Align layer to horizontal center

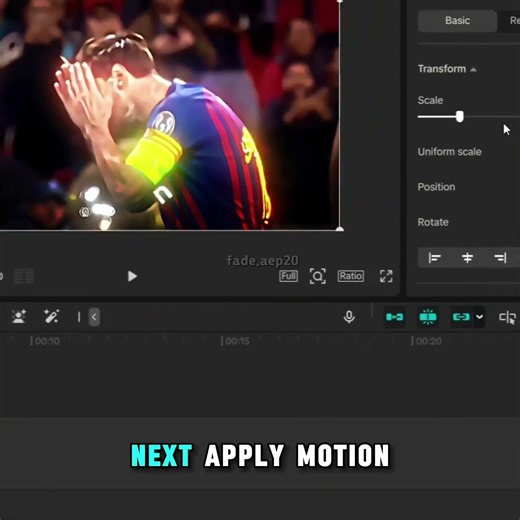467,258
